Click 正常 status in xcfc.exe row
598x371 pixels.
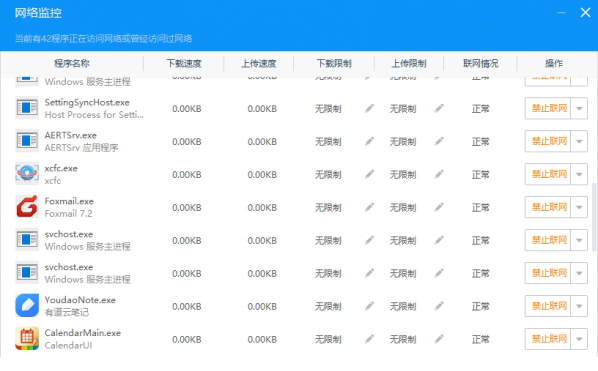pyautogui.click(x=481, y=175)
